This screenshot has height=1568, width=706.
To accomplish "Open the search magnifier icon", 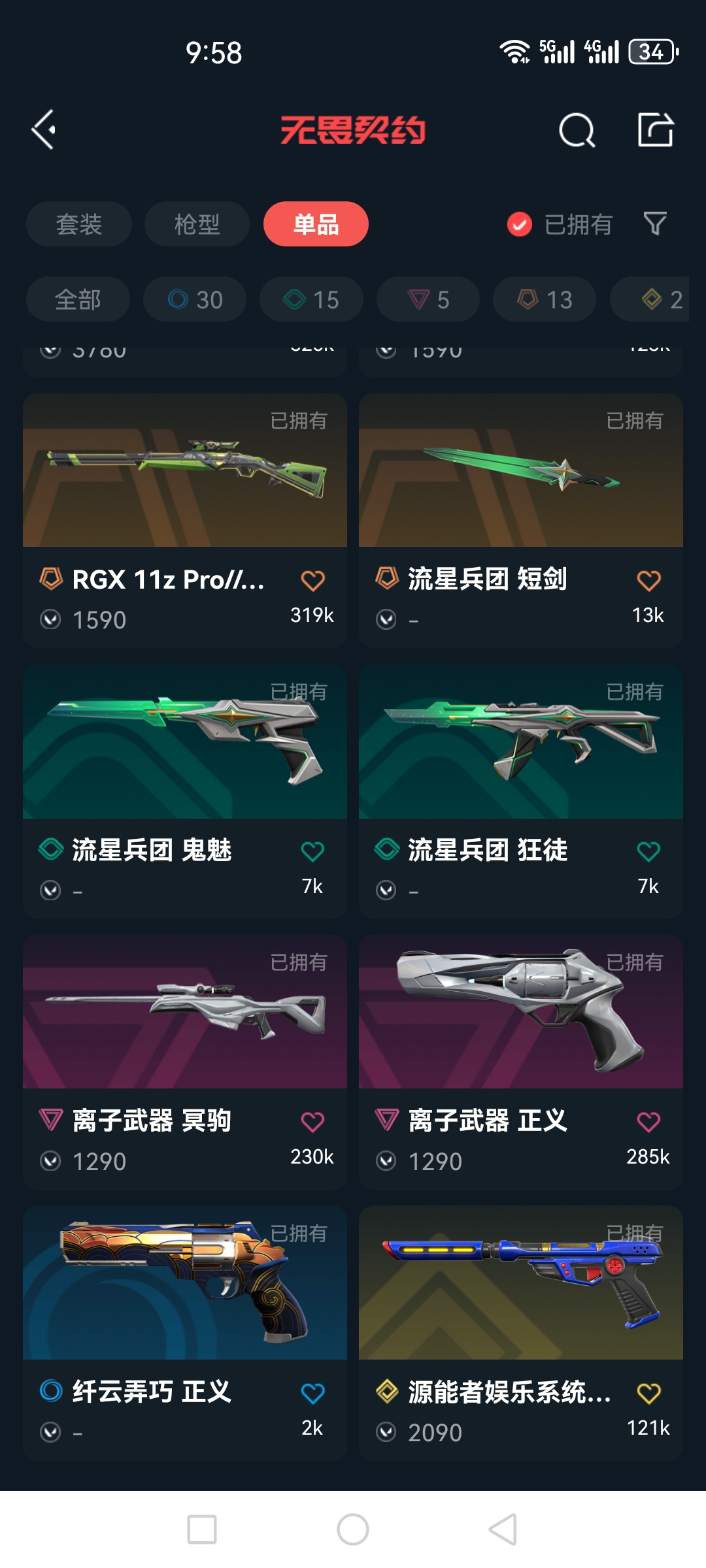I will (x=577, y=130).
